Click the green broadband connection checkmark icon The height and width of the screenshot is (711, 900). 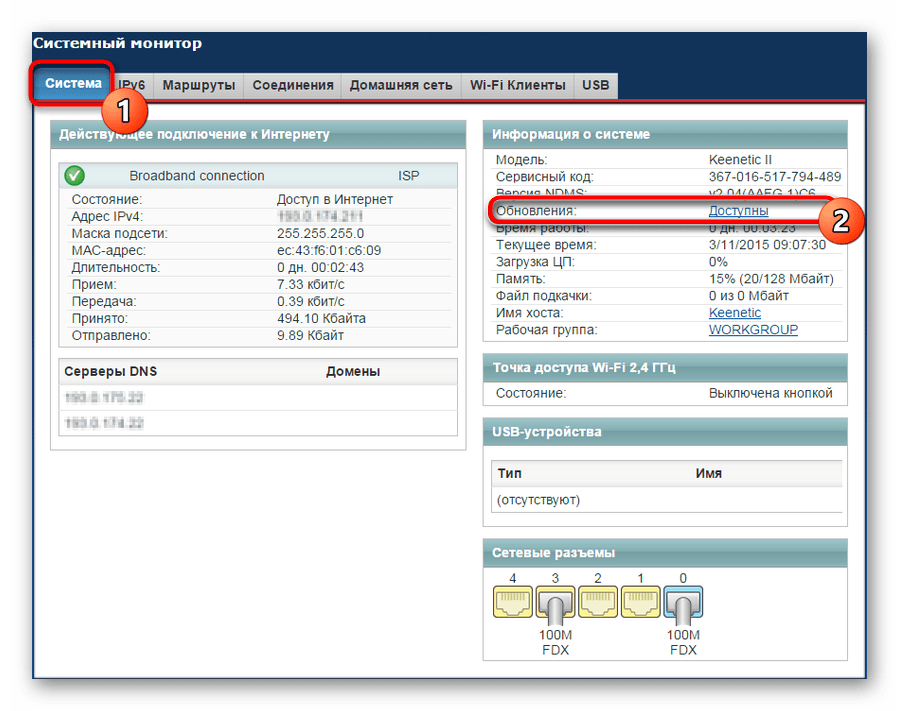tap(75, 176)
